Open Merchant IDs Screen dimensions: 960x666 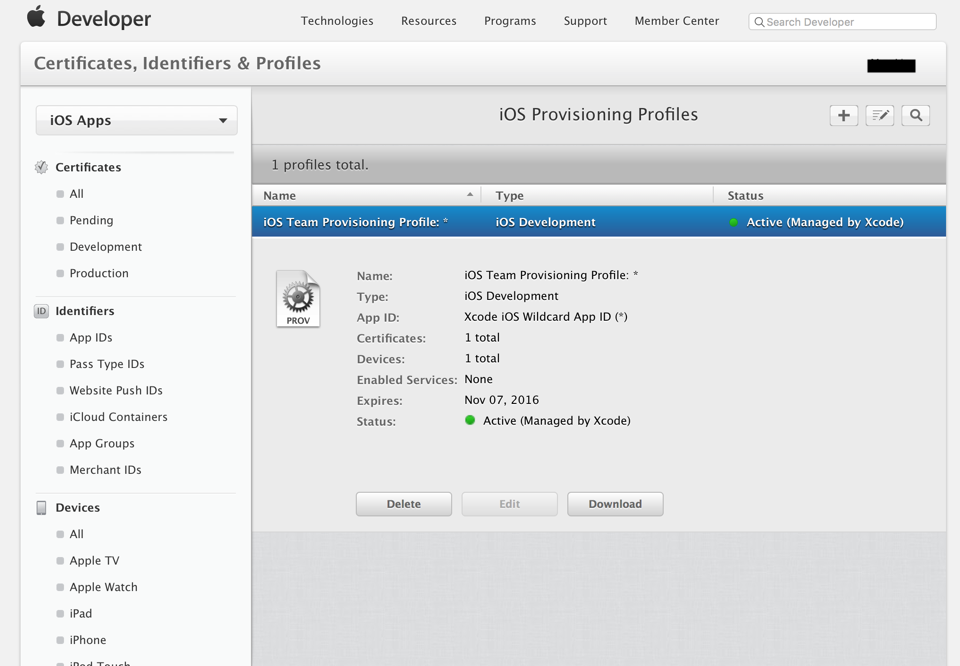(x=105, y=470)
